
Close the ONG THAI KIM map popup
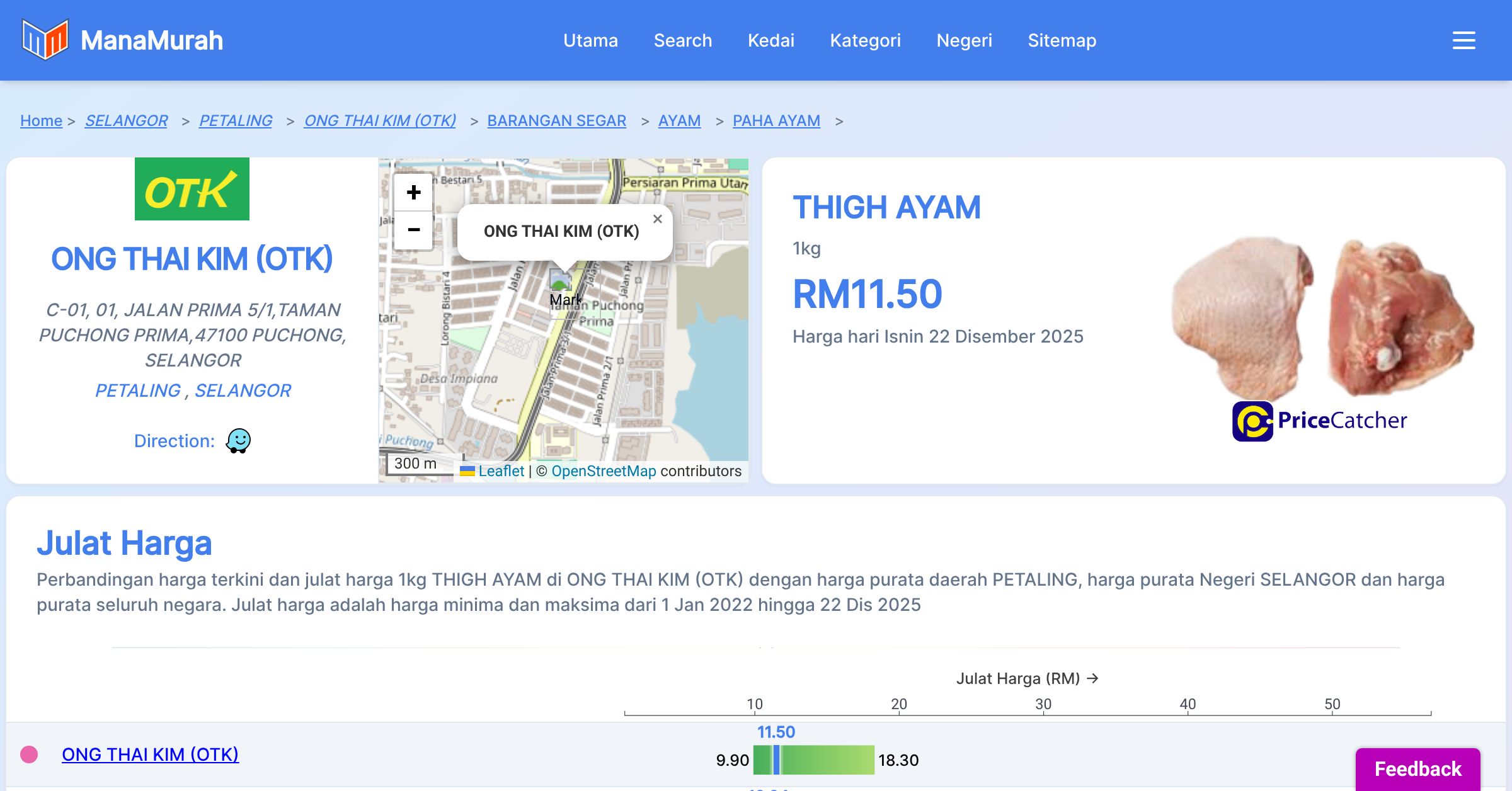(x=657, y=219)
